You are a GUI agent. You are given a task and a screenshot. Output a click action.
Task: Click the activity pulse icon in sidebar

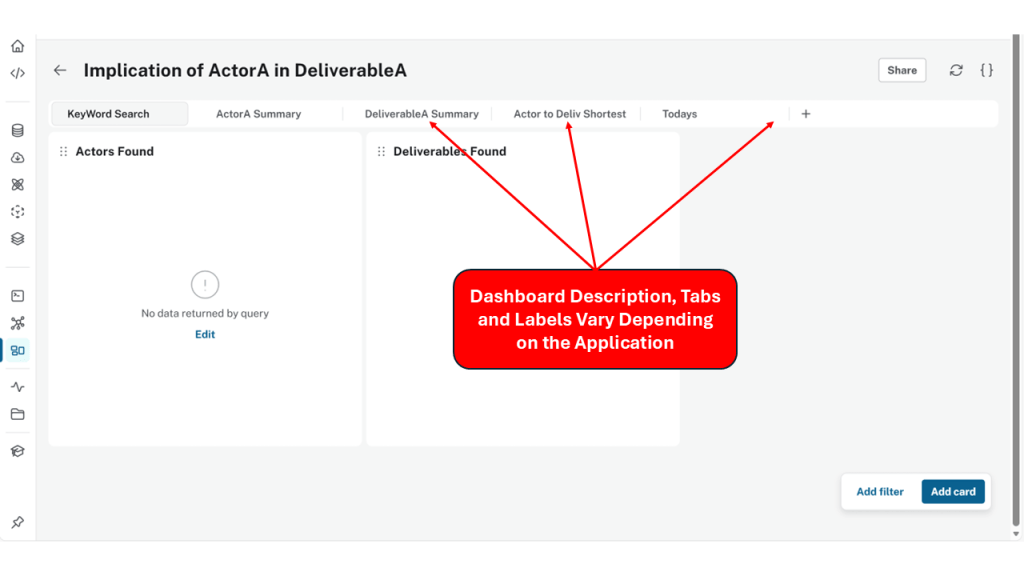coord(17,387)
